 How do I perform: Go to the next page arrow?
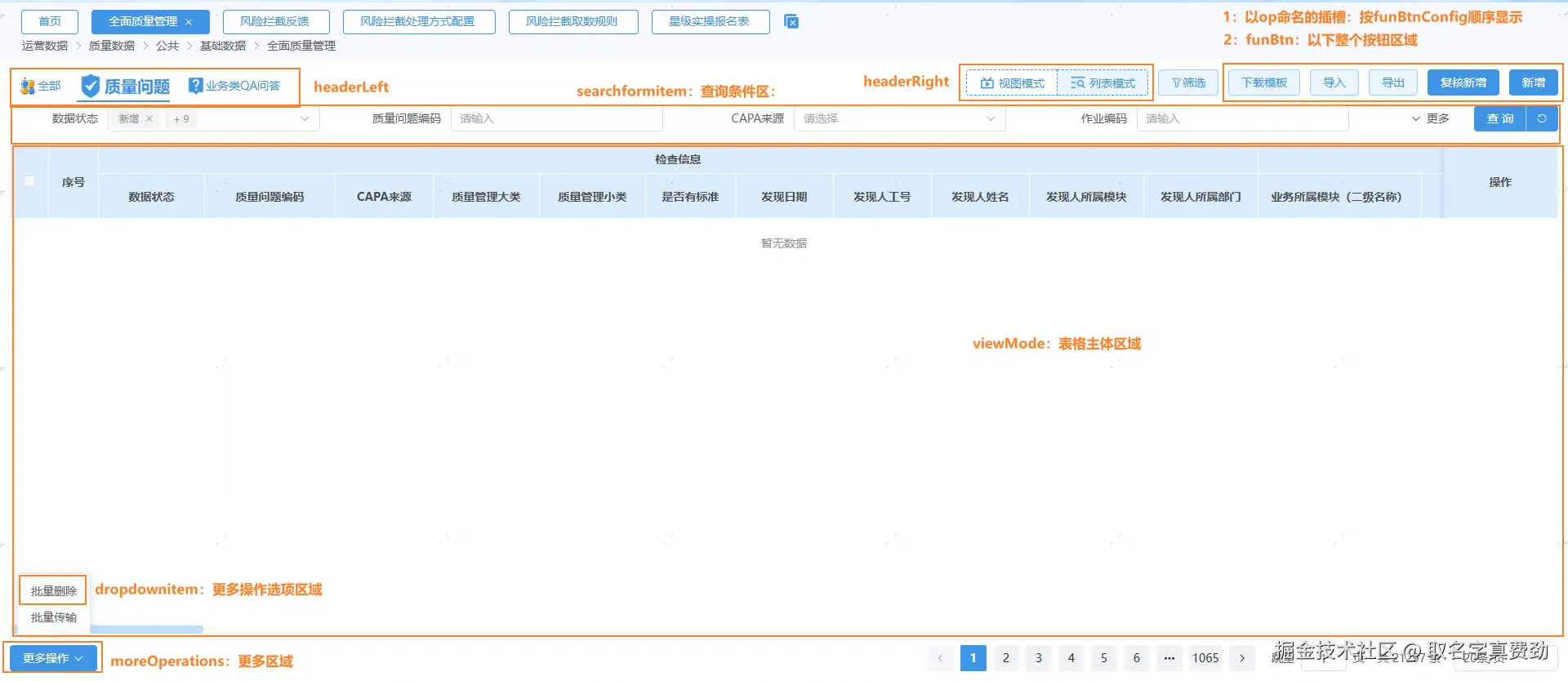[x=1242, y=658]
